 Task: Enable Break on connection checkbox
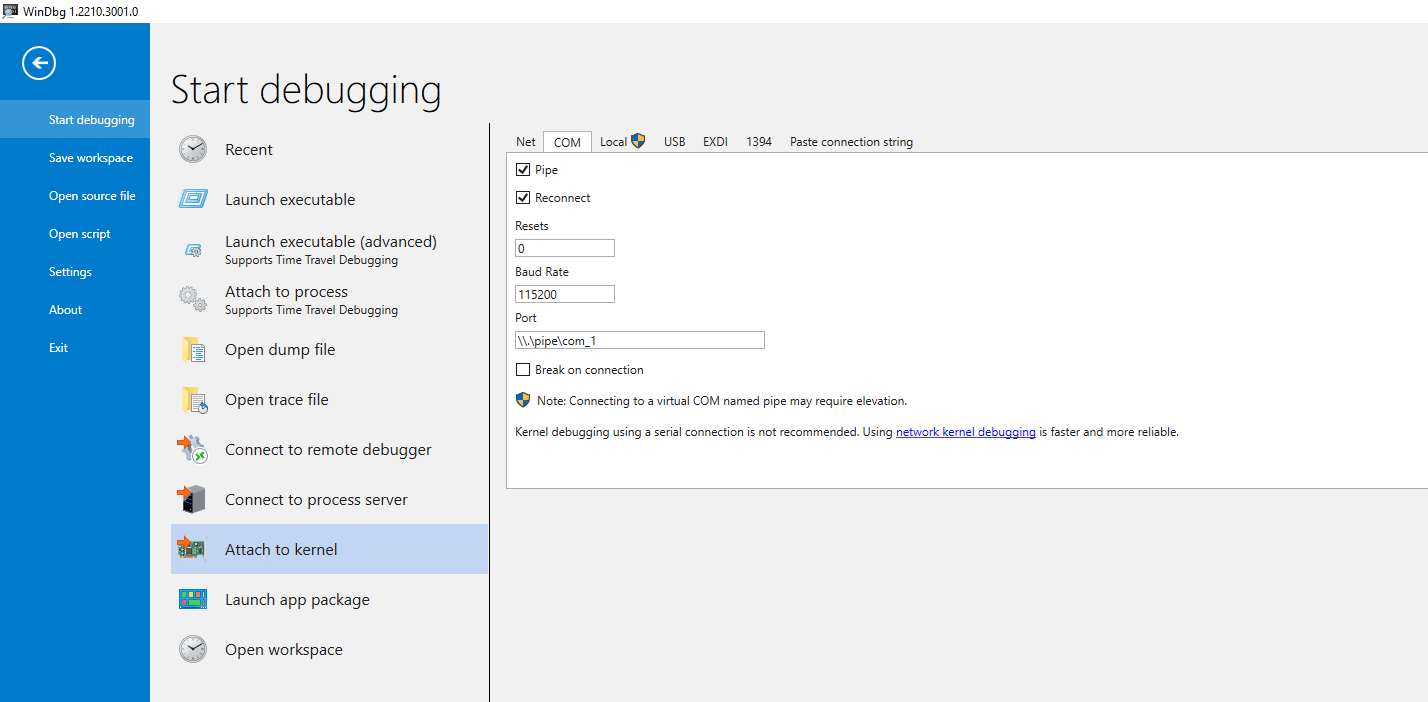point(523,370)
